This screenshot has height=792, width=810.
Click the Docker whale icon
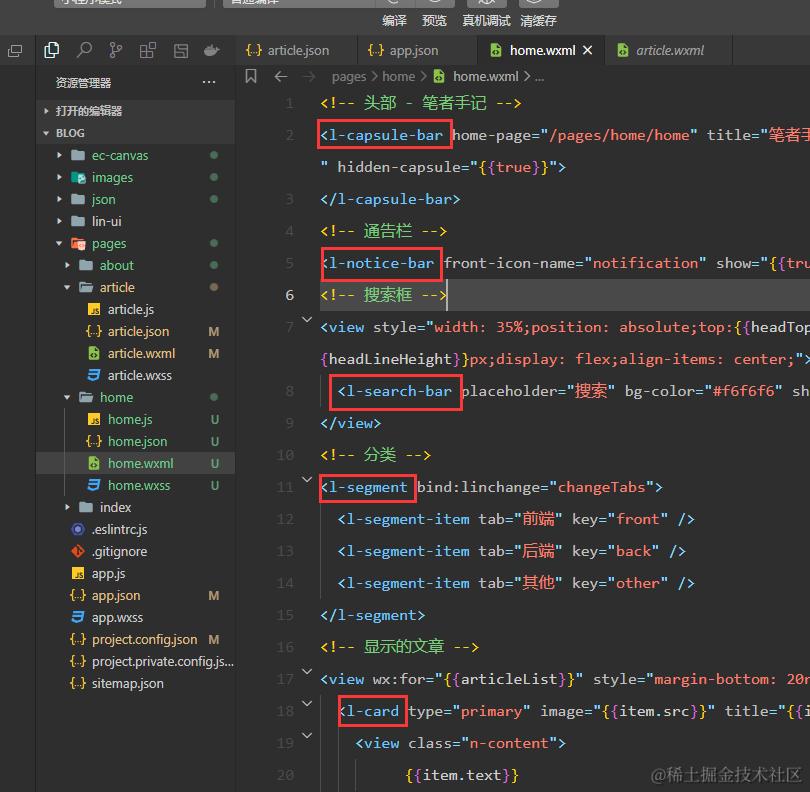click(x=211, y=50)
